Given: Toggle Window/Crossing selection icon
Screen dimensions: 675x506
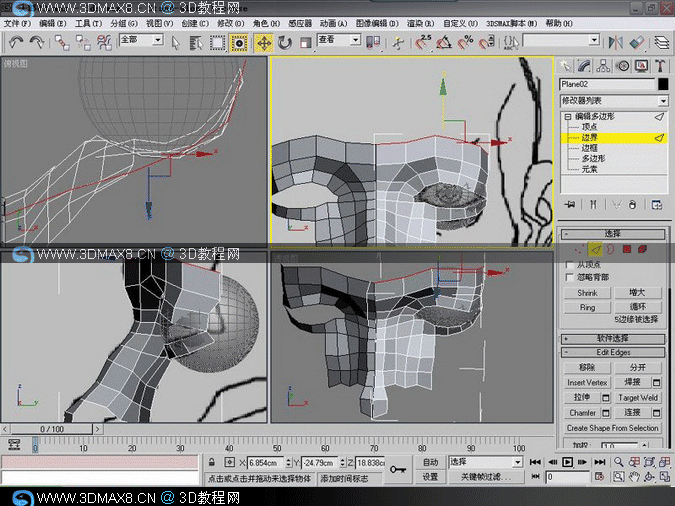Looking at the screenshot, I should pos(239,43).
